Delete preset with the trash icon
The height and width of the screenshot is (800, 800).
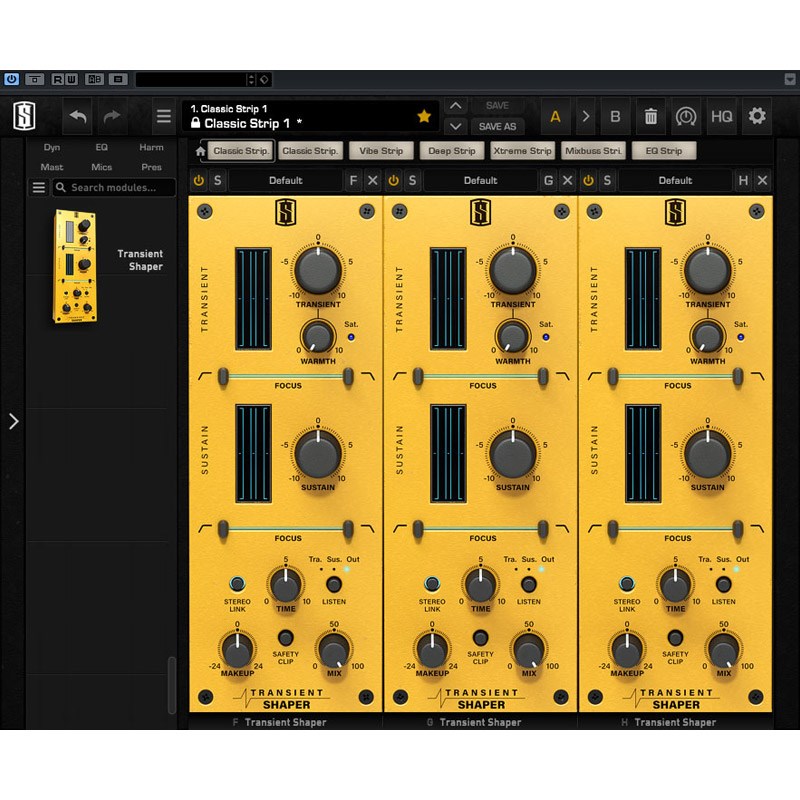tap(651, 116)
